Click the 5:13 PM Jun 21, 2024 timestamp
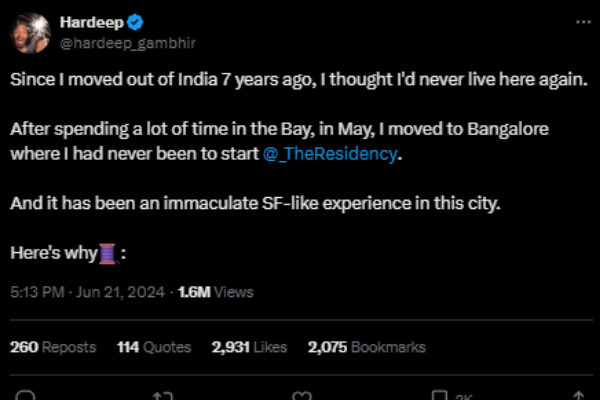The height and width of the screenshot is (400, 600). tap(89, 292)
